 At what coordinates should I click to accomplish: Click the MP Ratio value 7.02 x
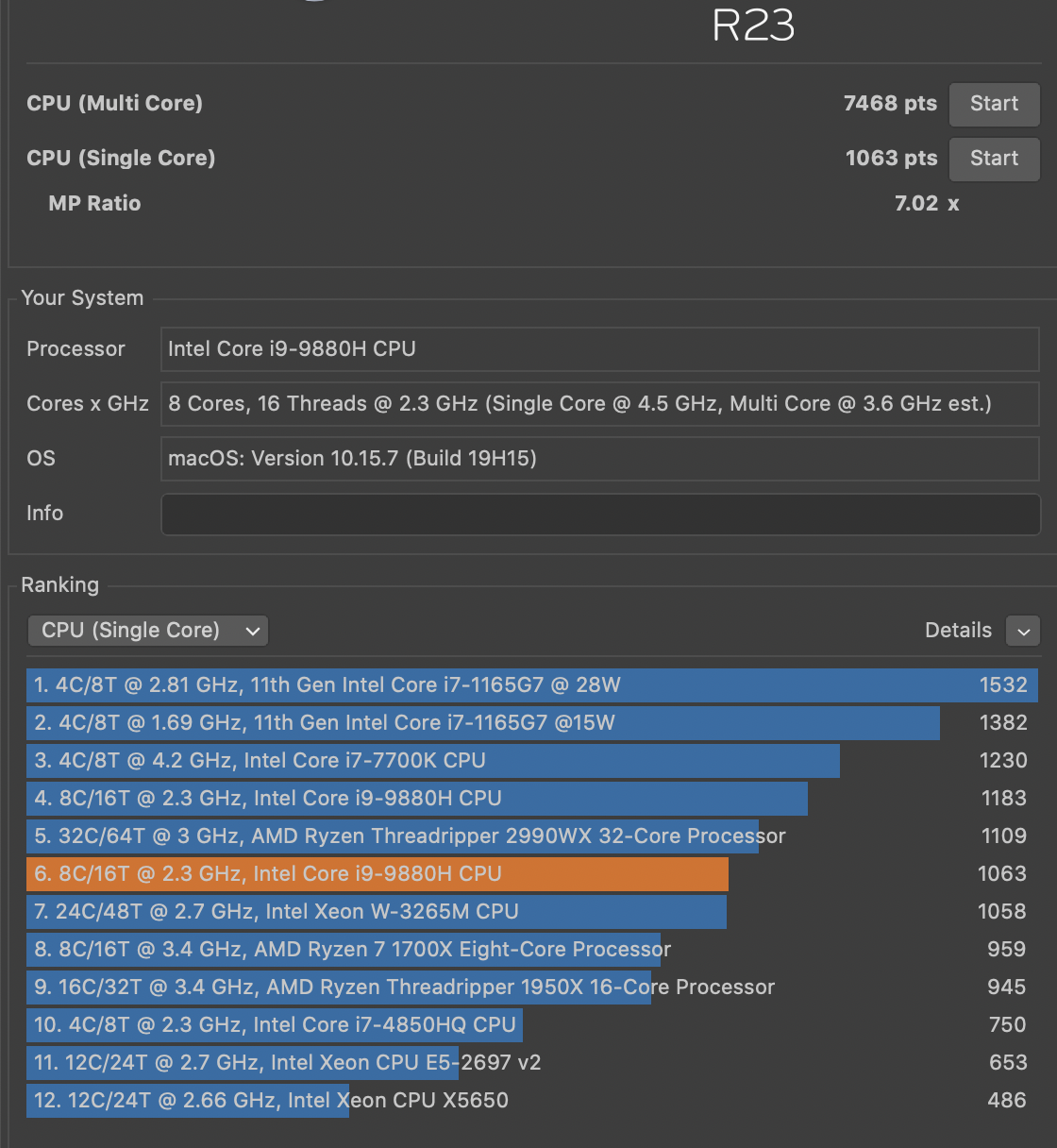927,204
